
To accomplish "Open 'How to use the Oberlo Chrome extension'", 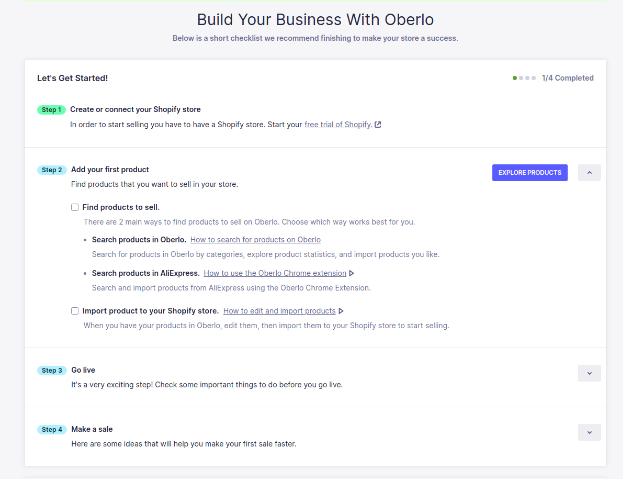I will (x=275, y=273).
